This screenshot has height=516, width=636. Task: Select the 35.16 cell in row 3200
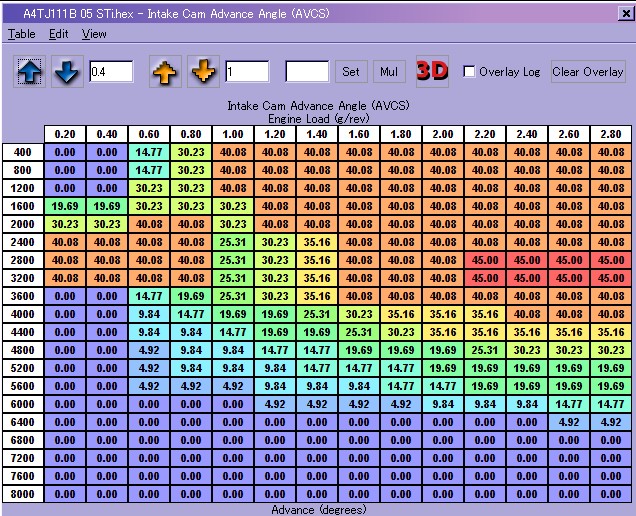pyautogui.click(x=317, y=278)
